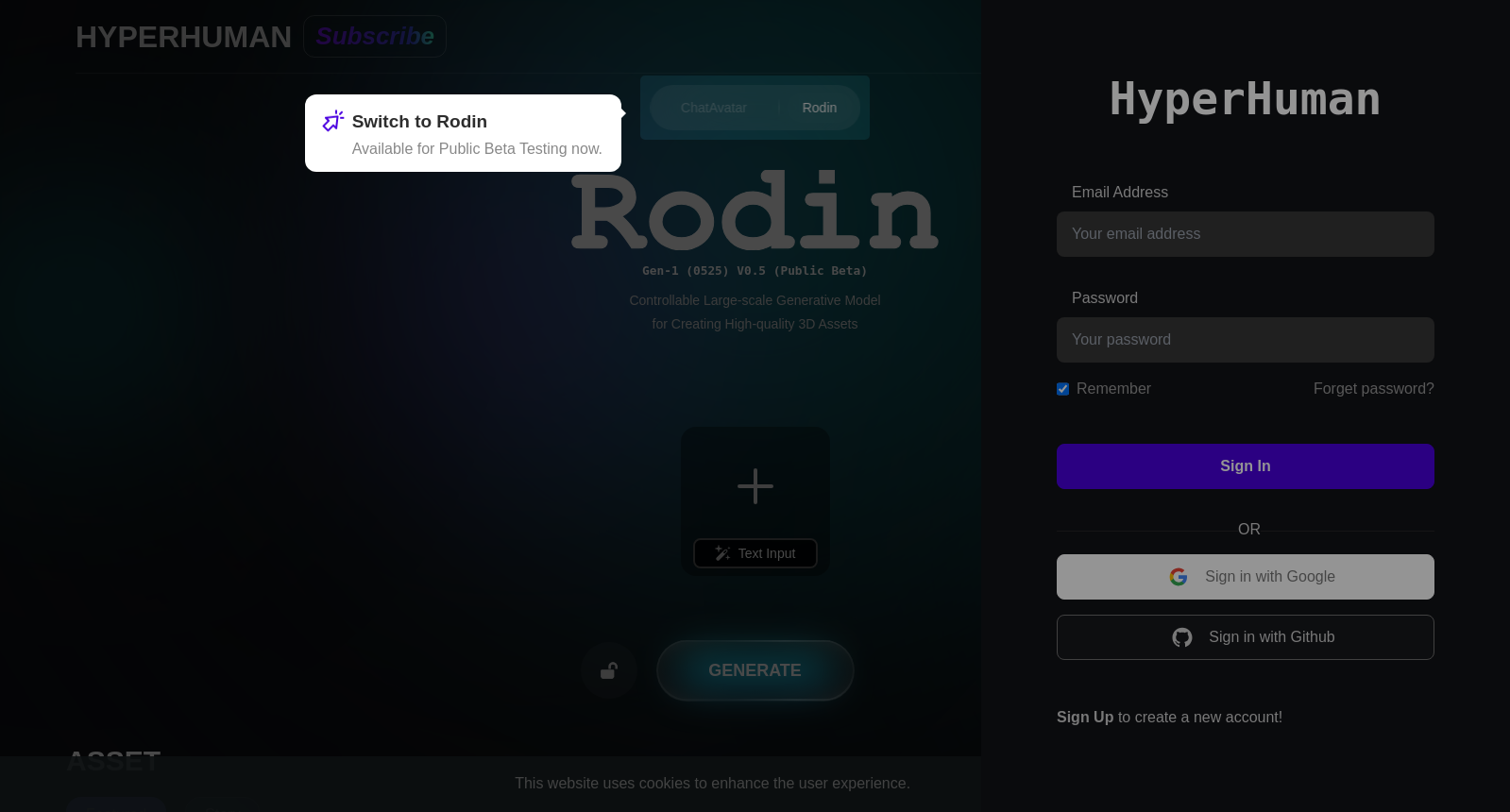Screen dimensions: 1510x812
Task: Click the Github logo icon
Action: pyautogui.click(x=1182, y=637)
